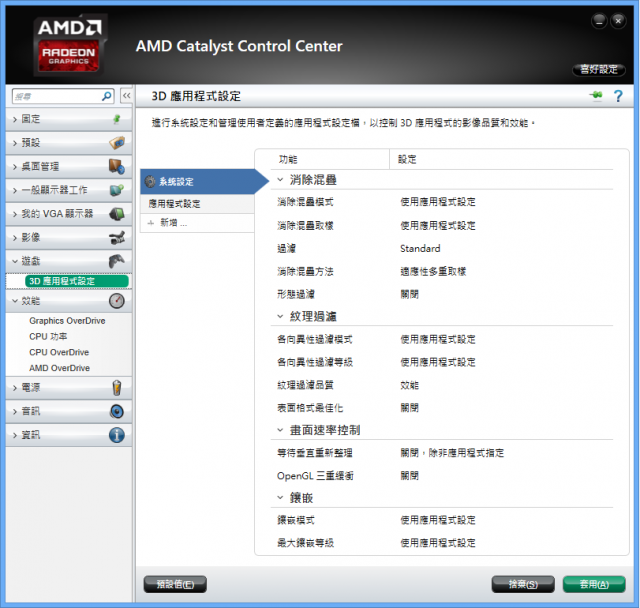Toggle 表面格式最佳化 setting 關閉

pyautogui.click(x=409, y=408)
